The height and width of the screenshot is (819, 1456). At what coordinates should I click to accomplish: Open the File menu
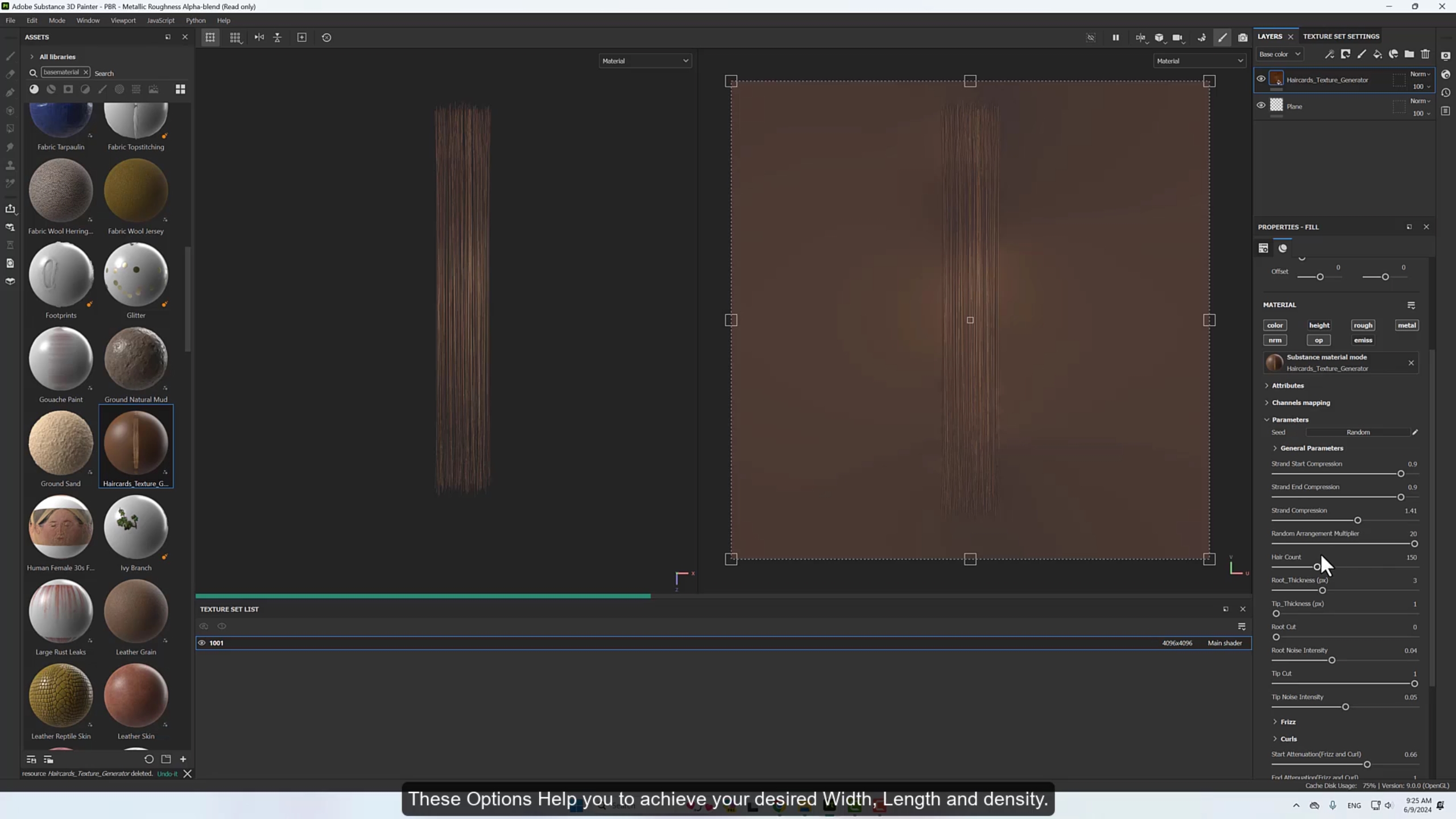point(10,20)
